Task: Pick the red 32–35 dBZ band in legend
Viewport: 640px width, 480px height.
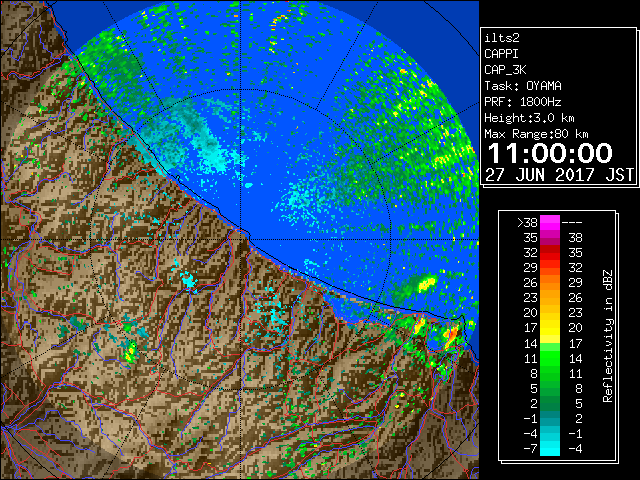Action: (x=550, y=253)
